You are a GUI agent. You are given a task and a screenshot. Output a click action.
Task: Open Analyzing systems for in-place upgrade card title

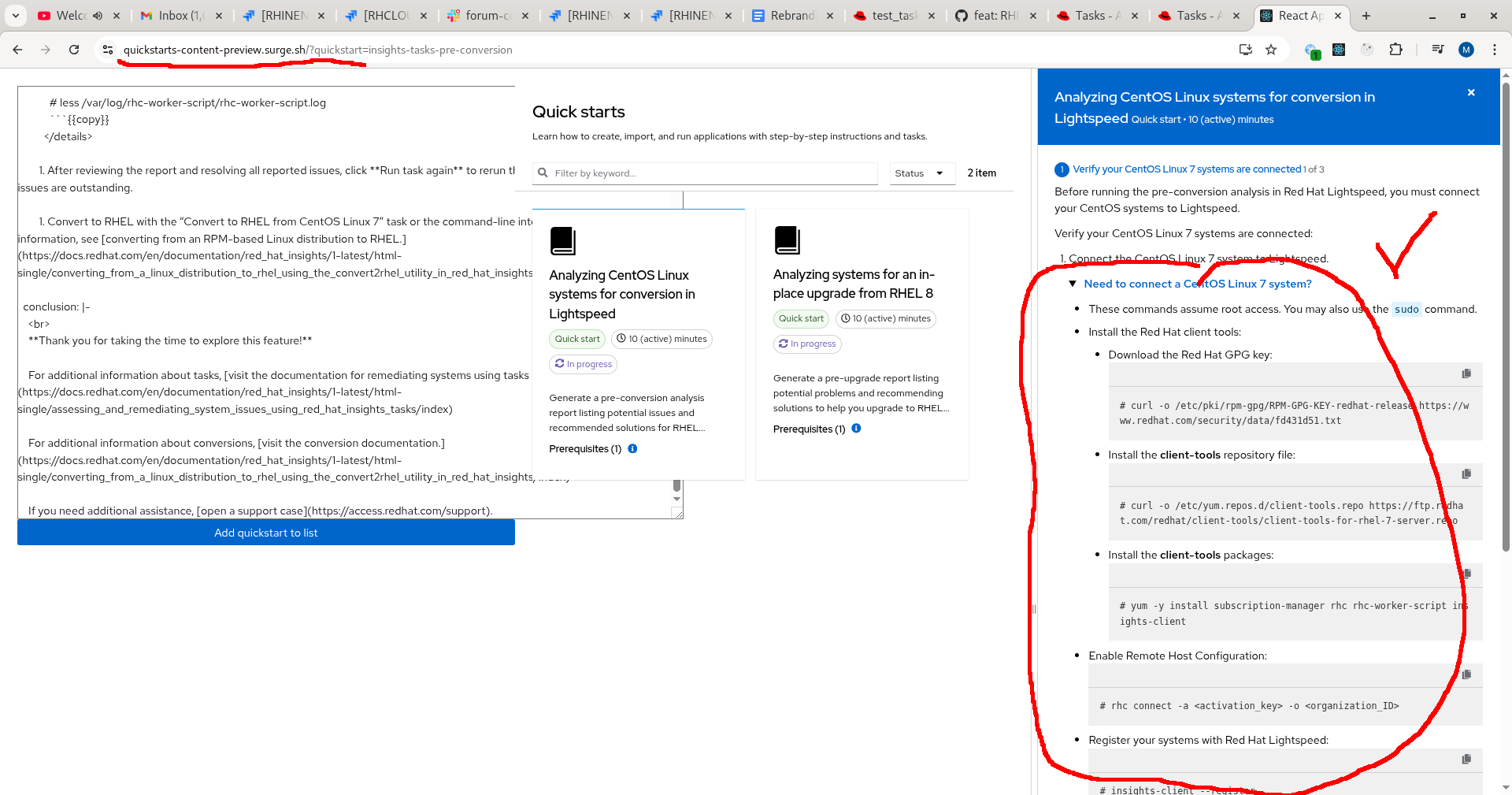854,284
